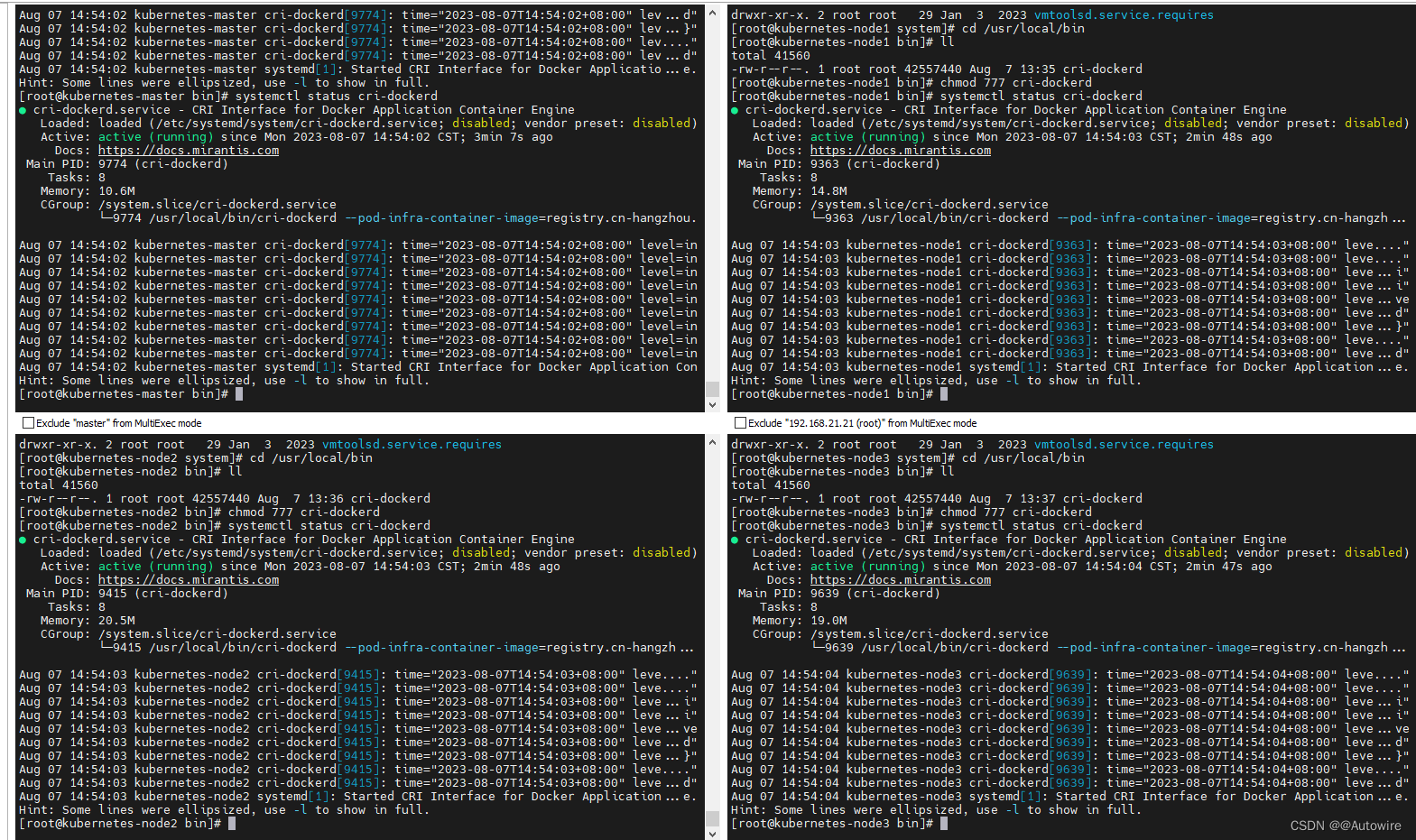Image resolution: width=1416 pixels, height=840 pixels.
Task: Click cri-dockerd file listing dated "7 13:37"
Action: point(937,499)
